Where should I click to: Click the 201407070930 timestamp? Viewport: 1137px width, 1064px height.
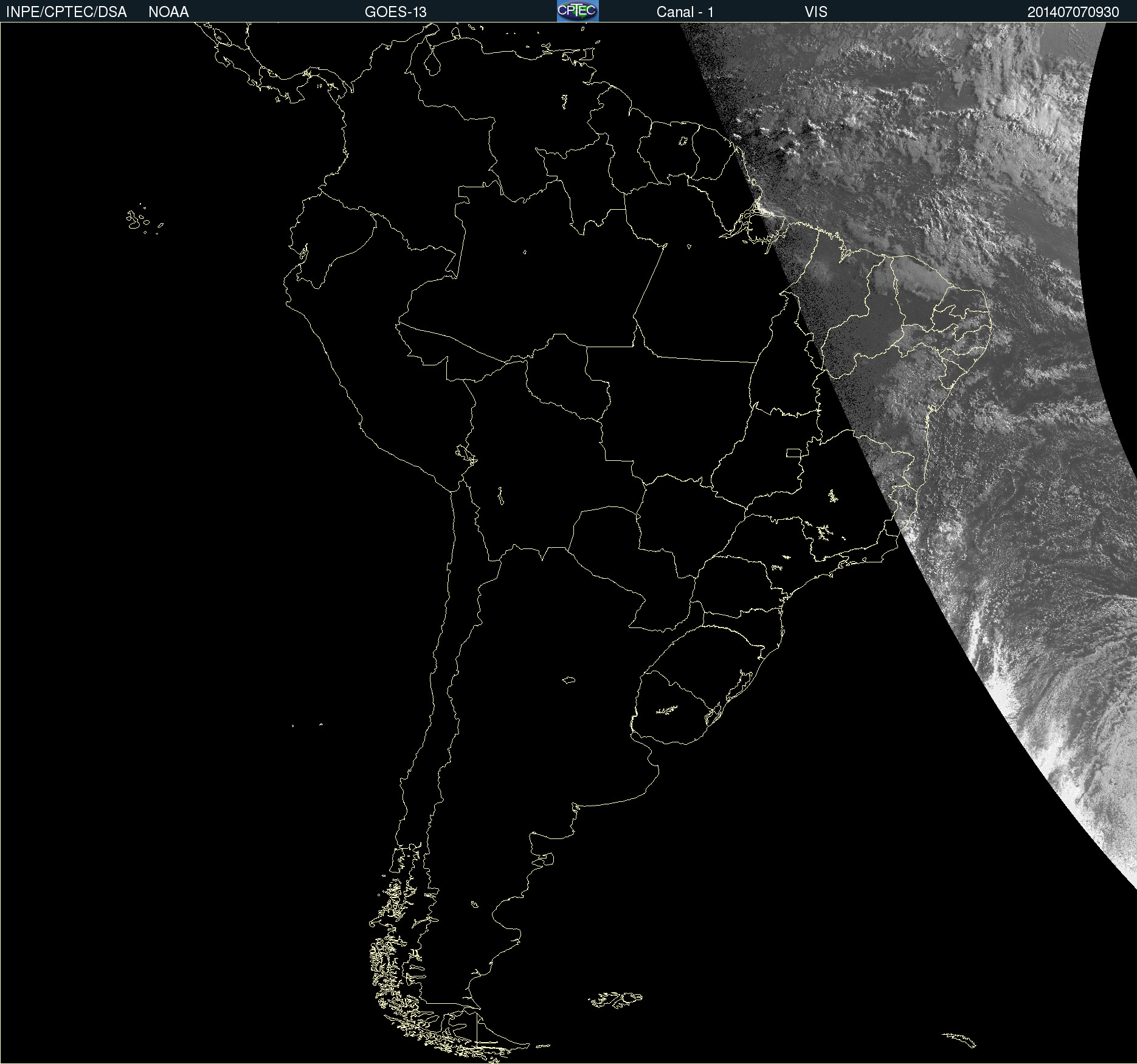(x=1073, y=12)
